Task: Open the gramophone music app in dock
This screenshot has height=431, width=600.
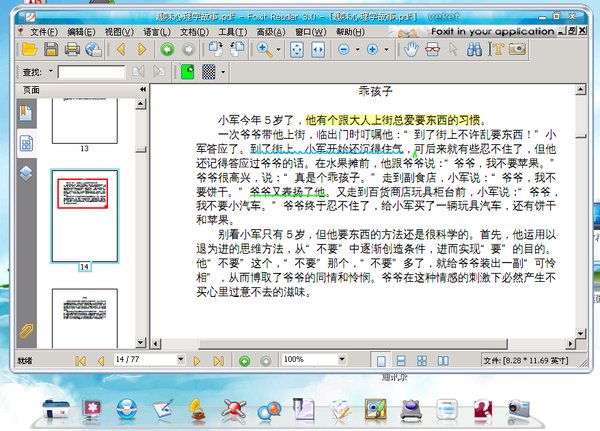Action: pos(197,410)
